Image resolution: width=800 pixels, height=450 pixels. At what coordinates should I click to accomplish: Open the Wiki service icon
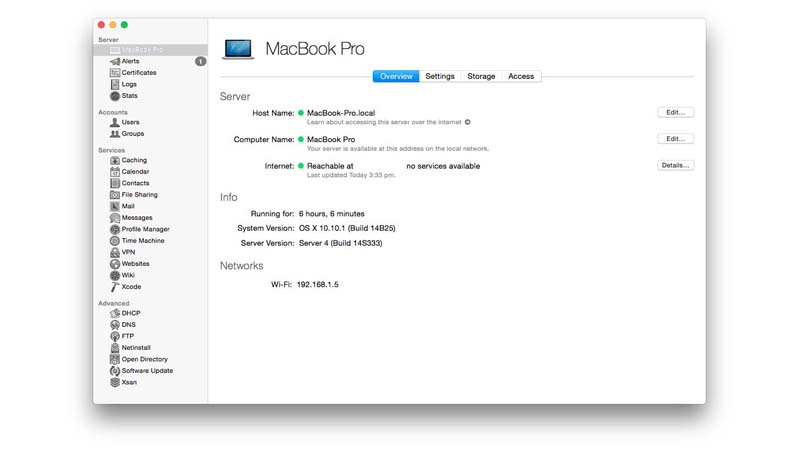[115, 275]
